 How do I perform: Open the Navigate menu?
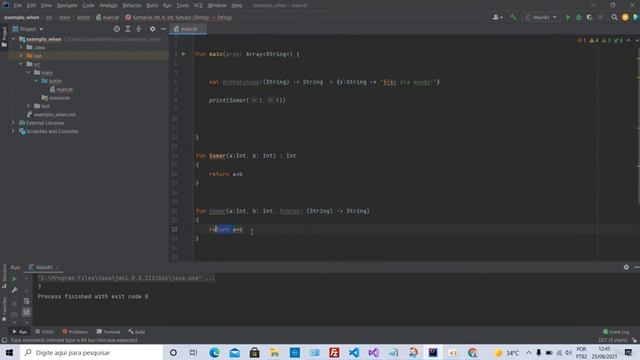[67, 5]
